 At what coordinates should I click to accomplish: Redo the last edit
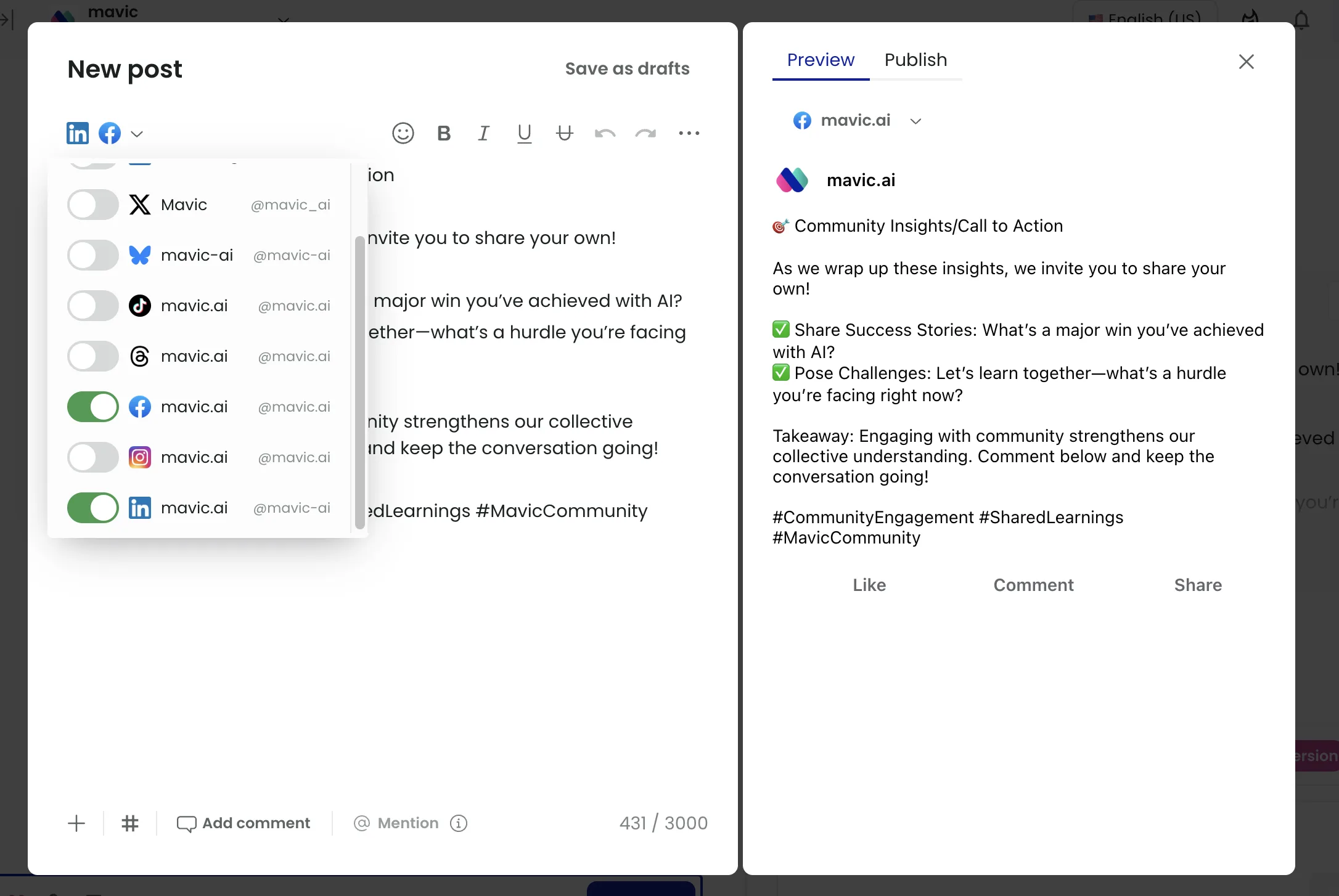pyautogui.click(x=645, y=133)
